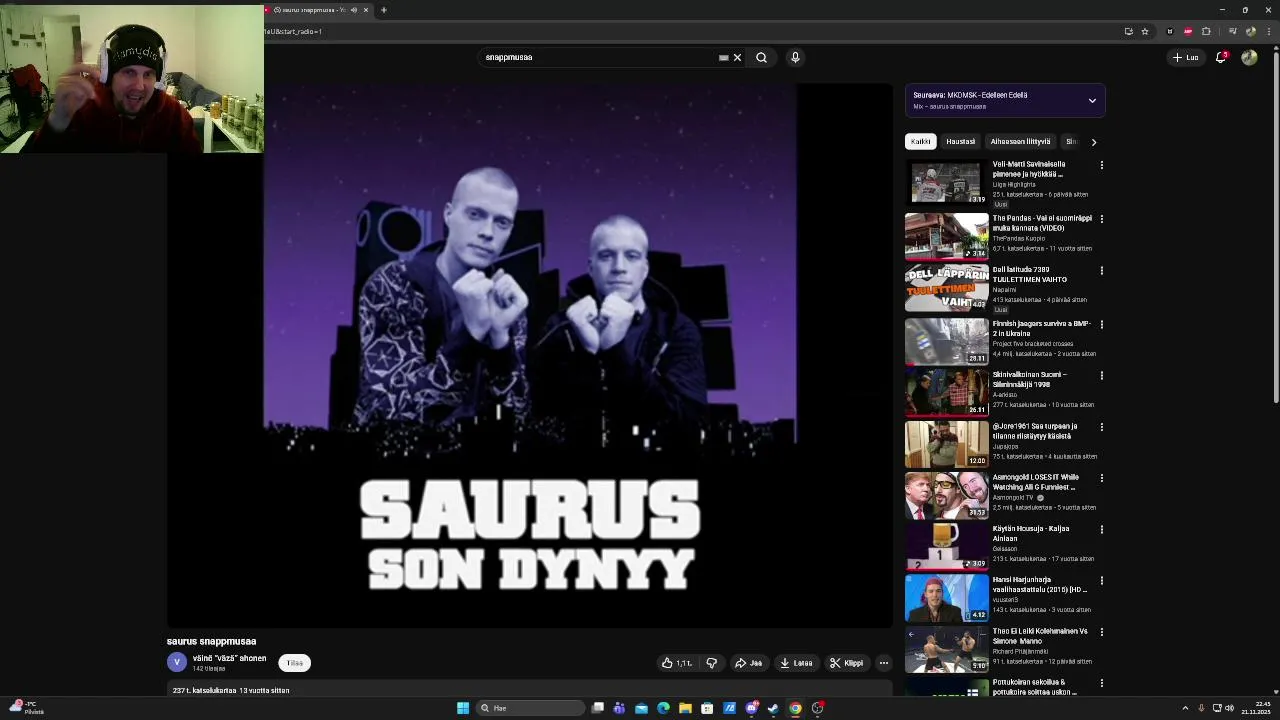
Task: Open options menu for Asmongold video
Action: click(1102, 478)
